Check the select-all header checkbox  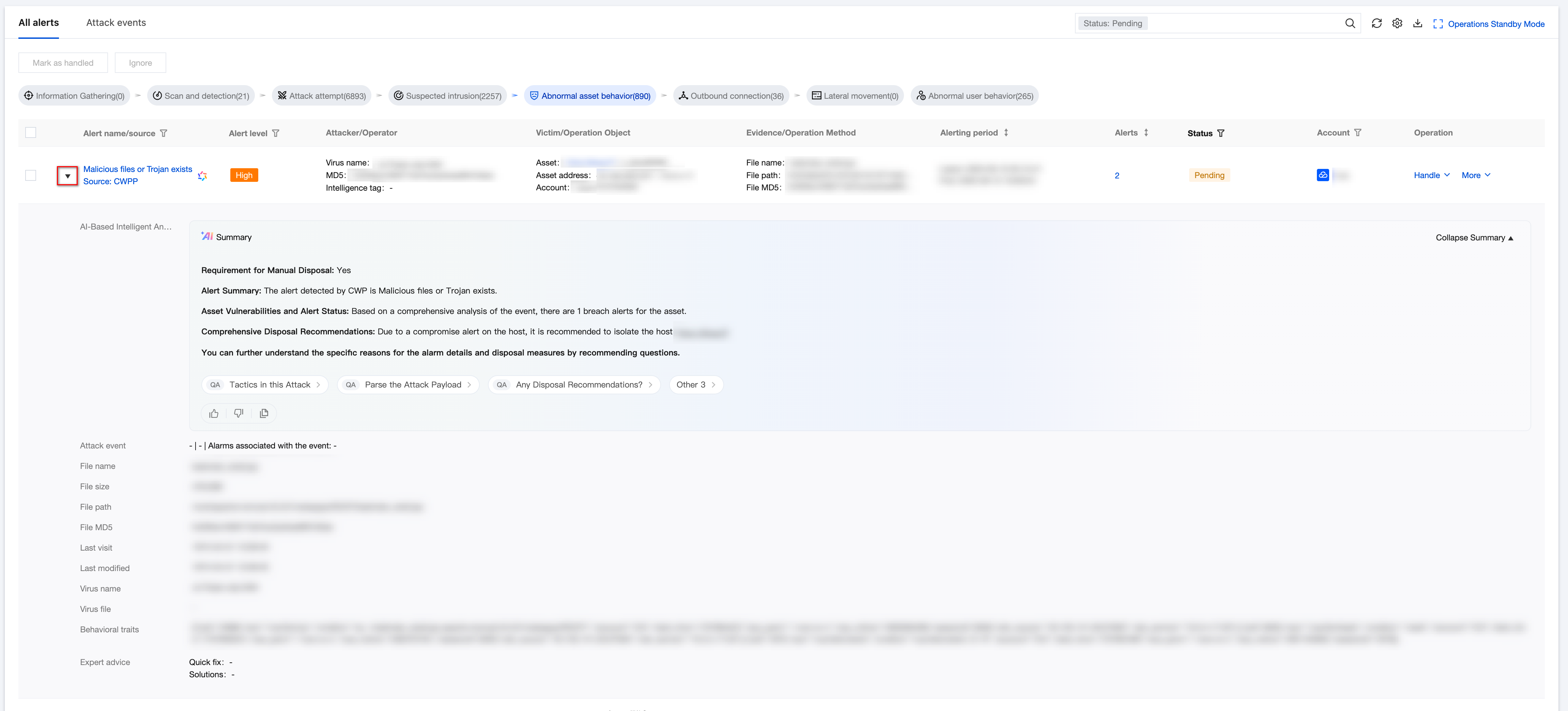point(31,132)
